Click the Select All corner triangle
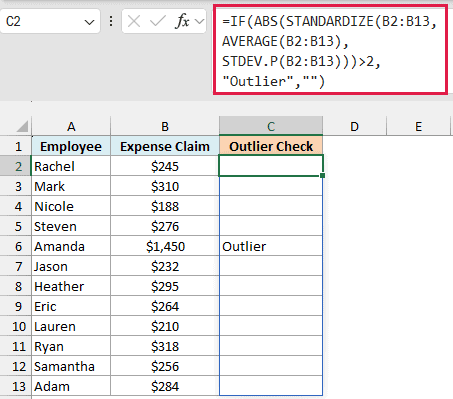 coord(22,127)
